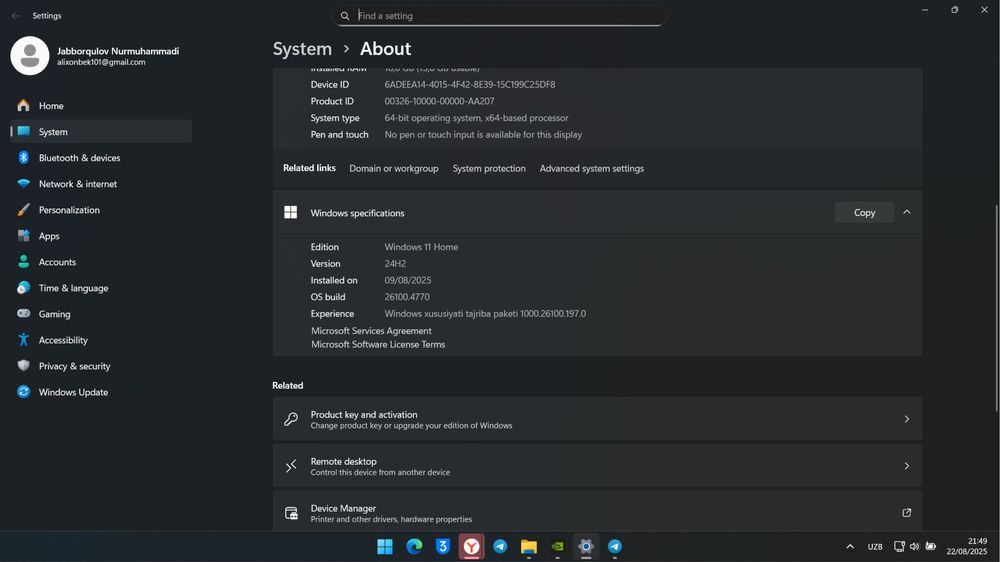Viewport: 1000px width, 562px height.
Task: Open the user profile avatar
Action: [x=30, y=55]
